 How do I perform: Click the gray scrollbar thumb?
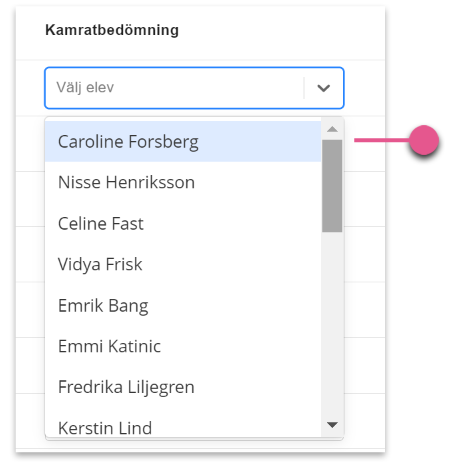coord(332,186)
